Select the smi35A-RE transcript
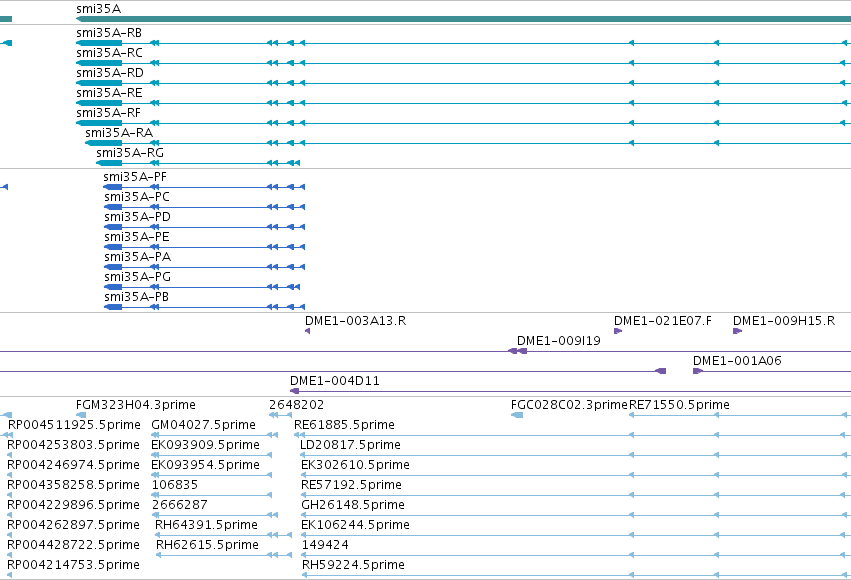 tap(109, 93)
